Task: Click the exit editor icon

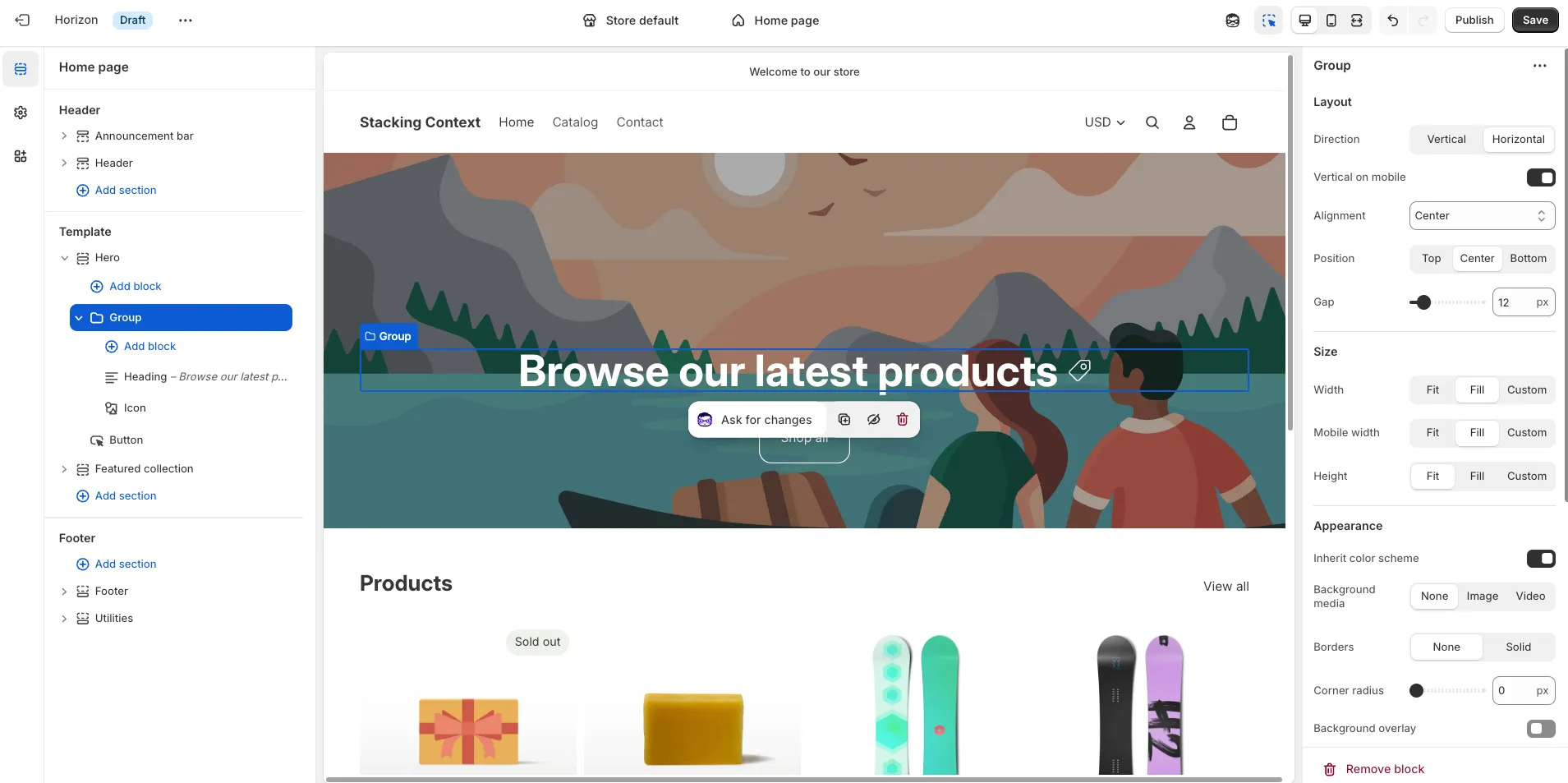Action: [x=22, y=21]
